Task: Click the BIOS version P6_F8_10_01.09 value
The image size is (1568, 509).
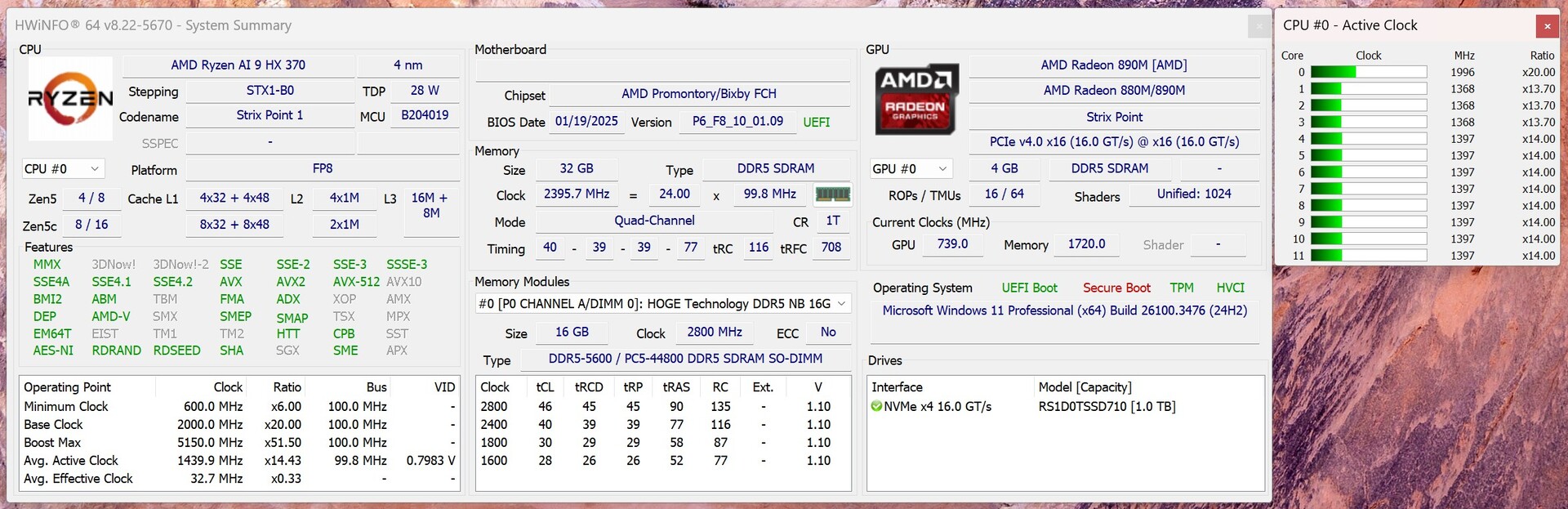Action: tap(737, 122)
